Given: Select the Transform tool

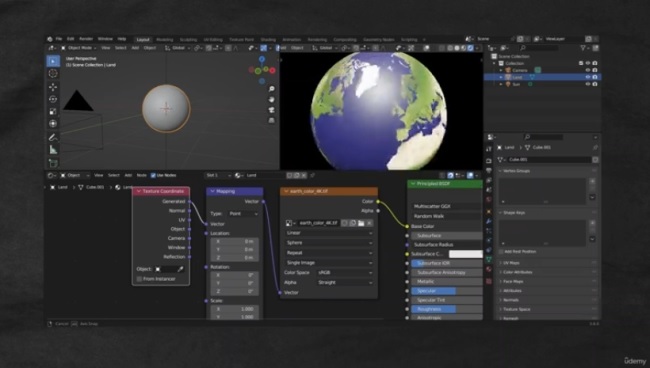Looking at the screenshot, I should 53,123.
